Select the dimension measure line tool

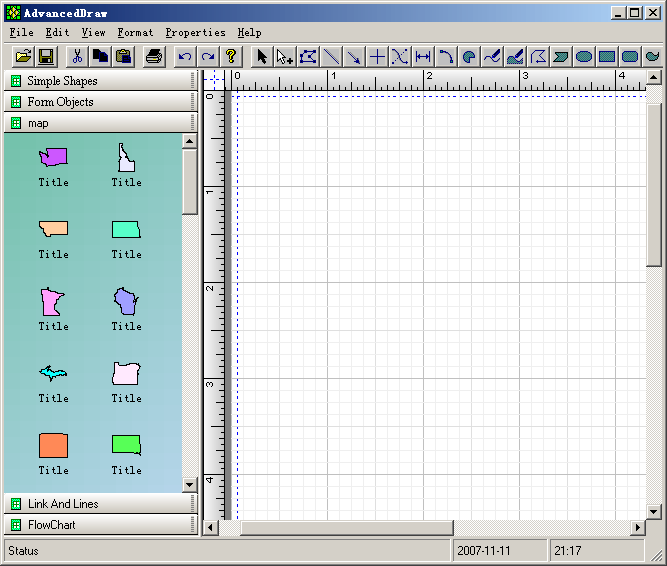423,57
